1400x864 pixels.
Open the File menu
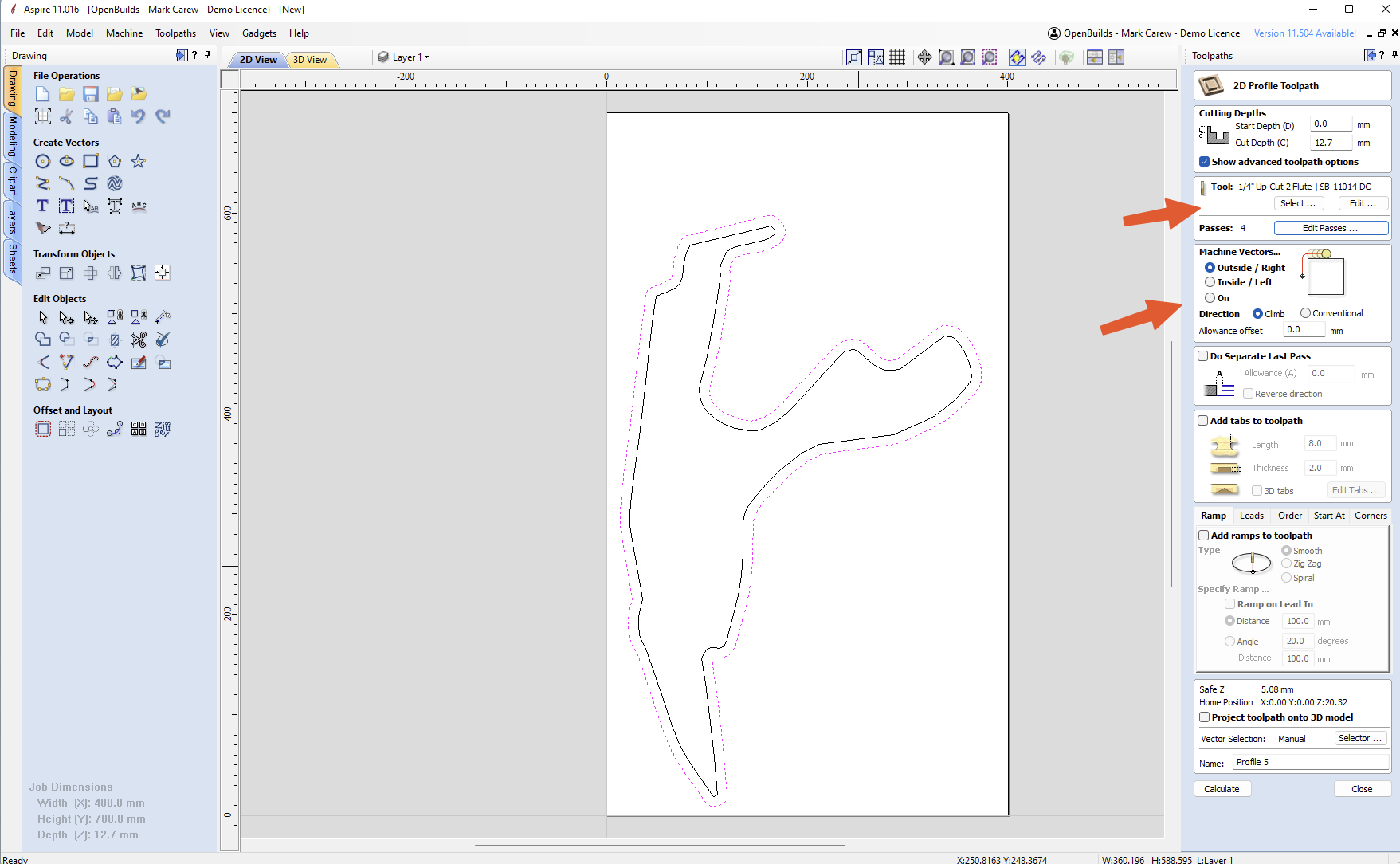(18, 33)
